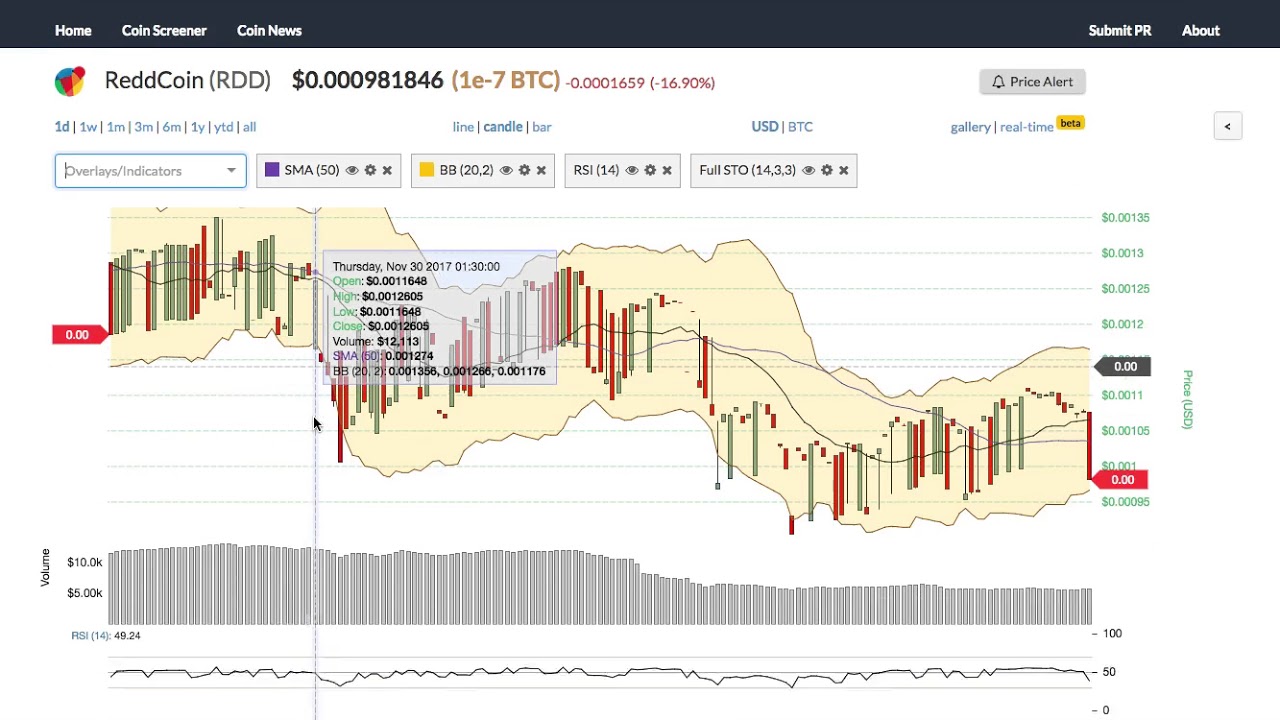This screenshot has width=1280, height=720.
Task: Click the (1e-7 BTC) price text
Action: click(x=506, y=81)
